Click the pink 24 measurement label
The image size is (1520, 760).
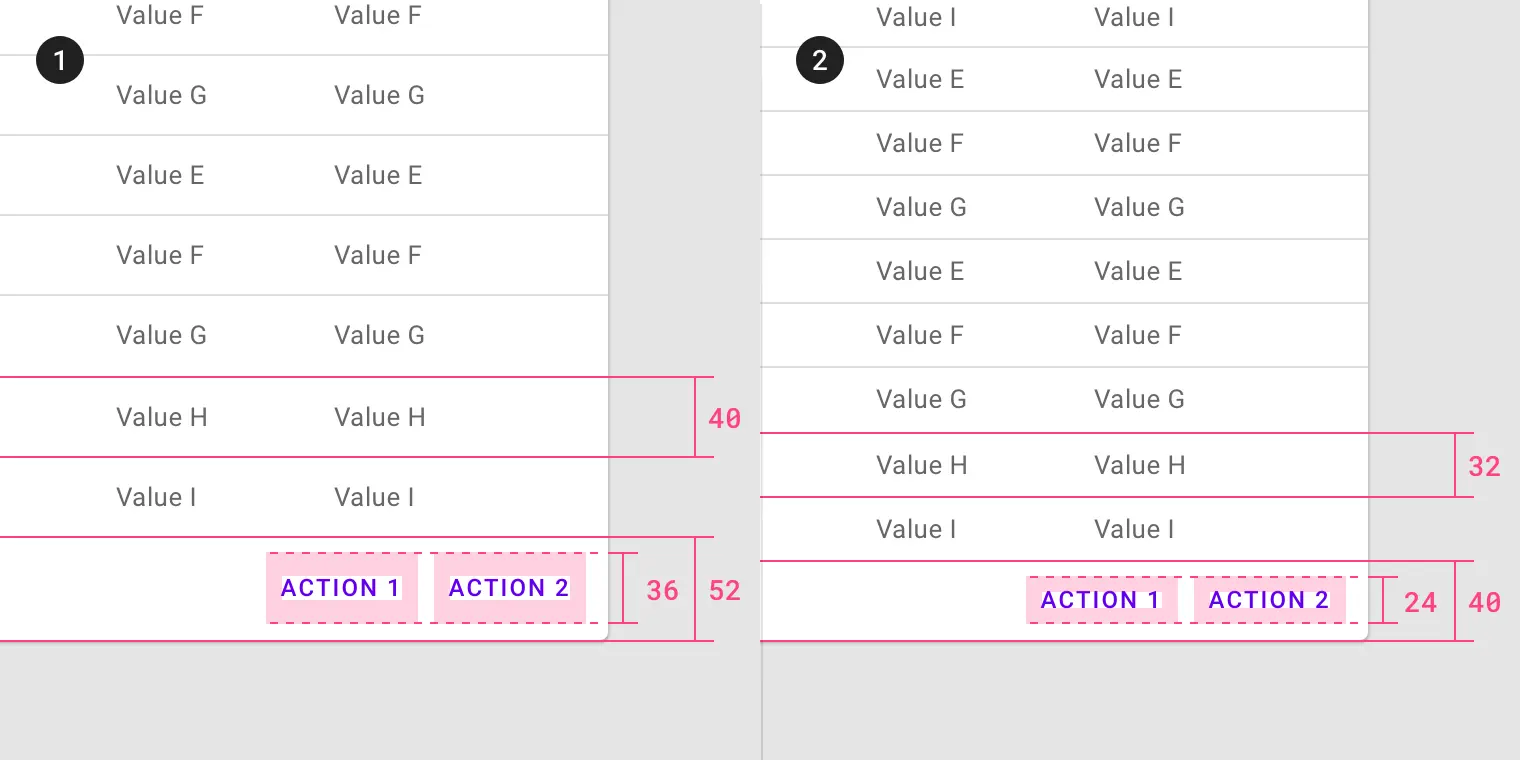[x=1421, y=603]
